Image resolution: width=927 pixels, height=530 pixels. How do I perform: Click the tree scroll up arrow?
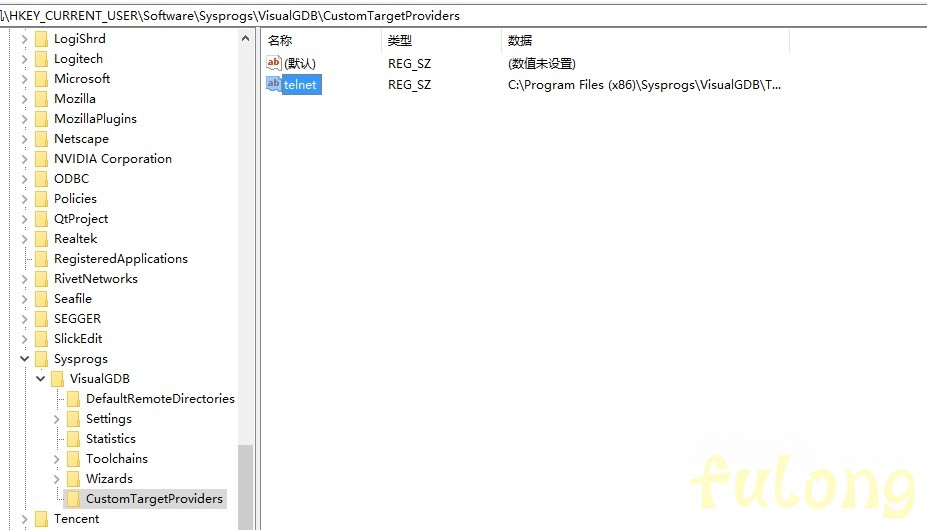(245, 38)
